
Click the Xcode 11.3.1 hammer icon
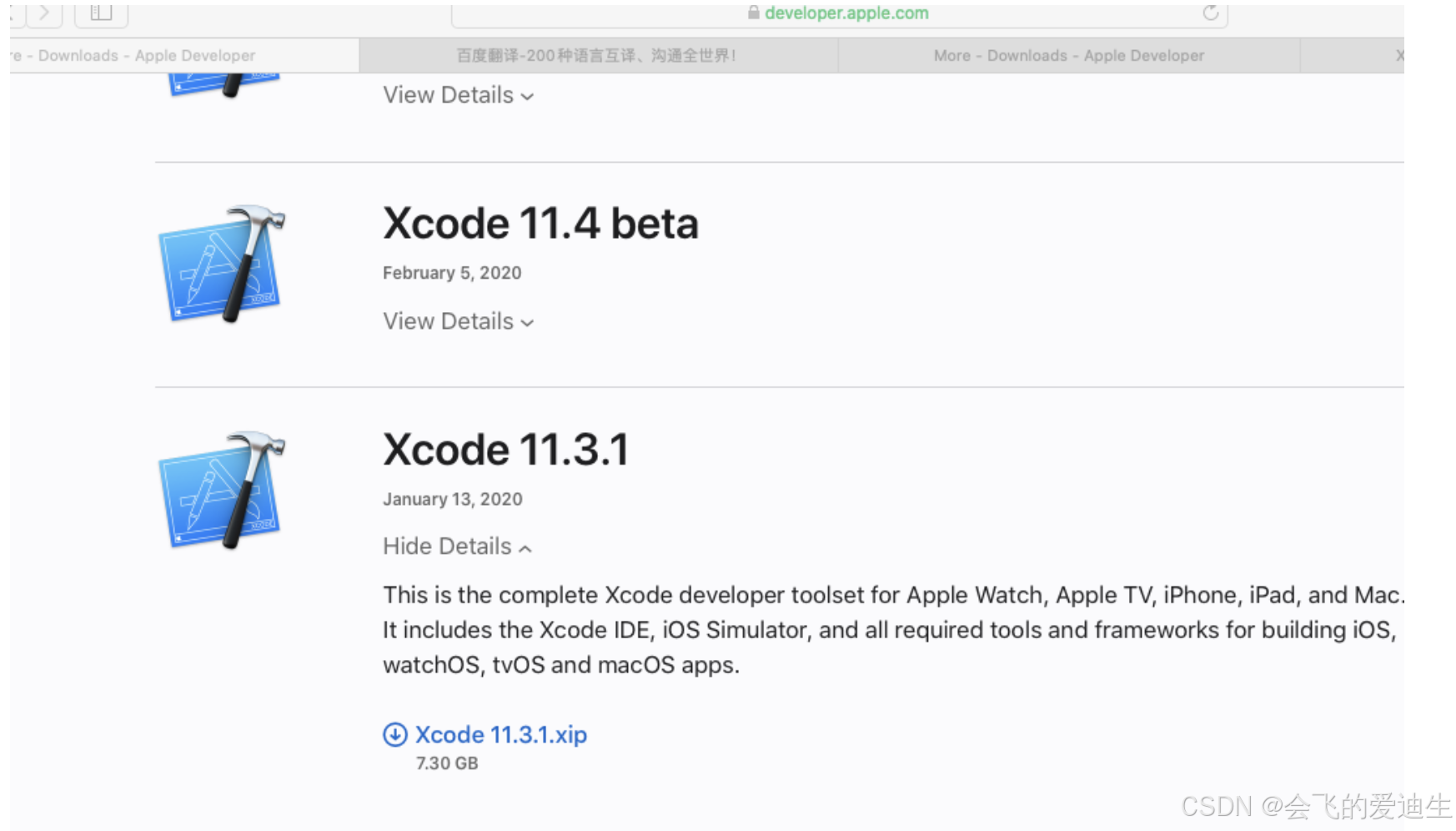coord(222,490)
